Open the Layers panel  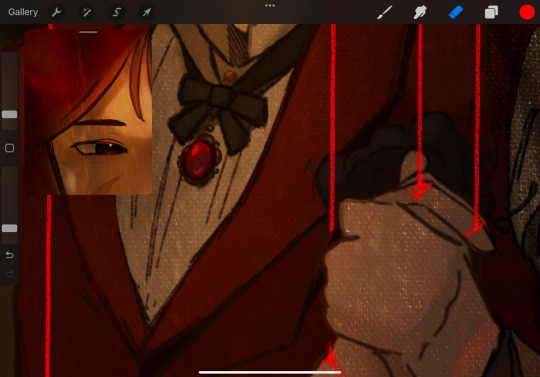[491, 12]
